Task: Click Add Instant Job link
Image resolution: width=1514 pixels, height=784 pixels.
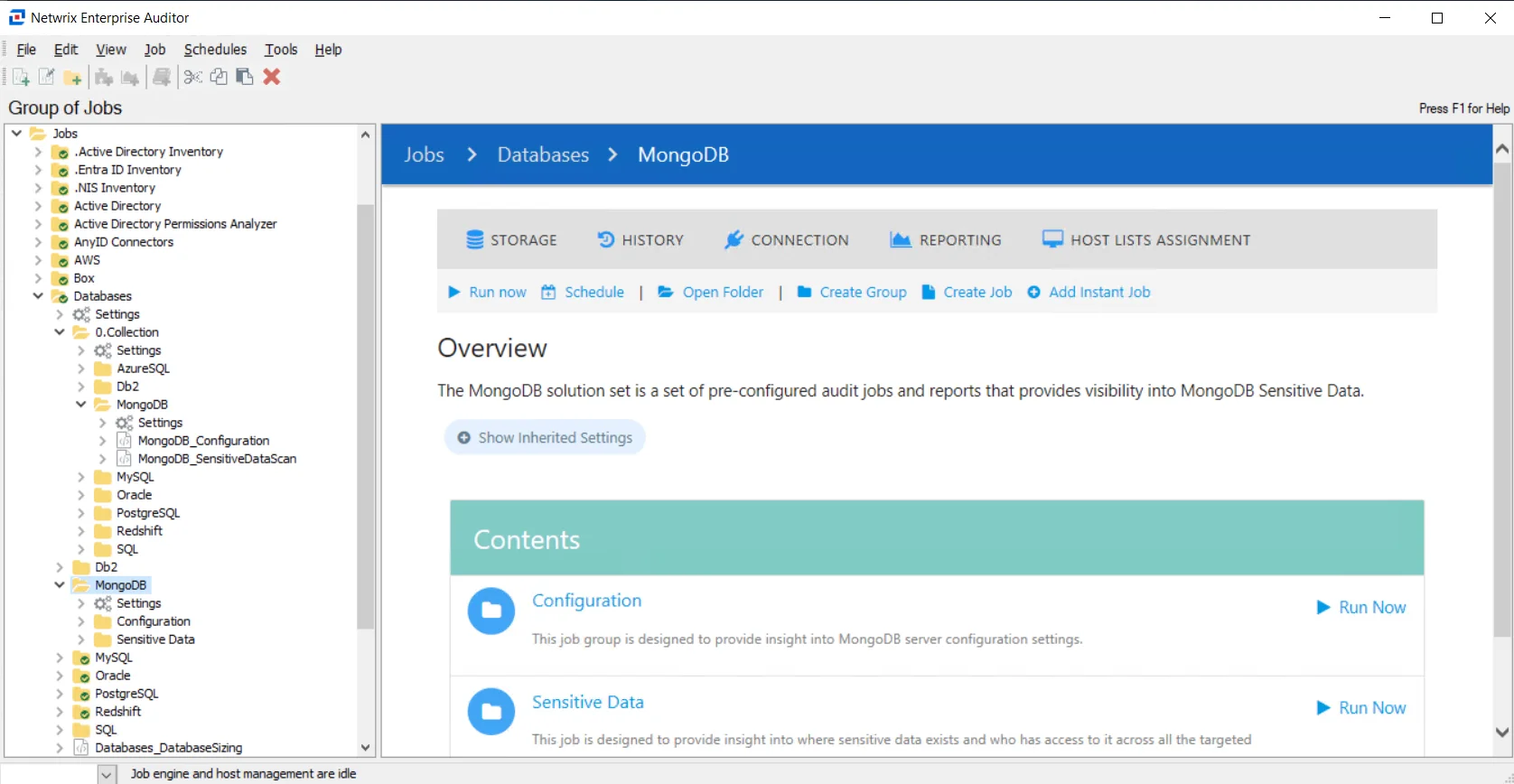Action: coord(1089,293)
